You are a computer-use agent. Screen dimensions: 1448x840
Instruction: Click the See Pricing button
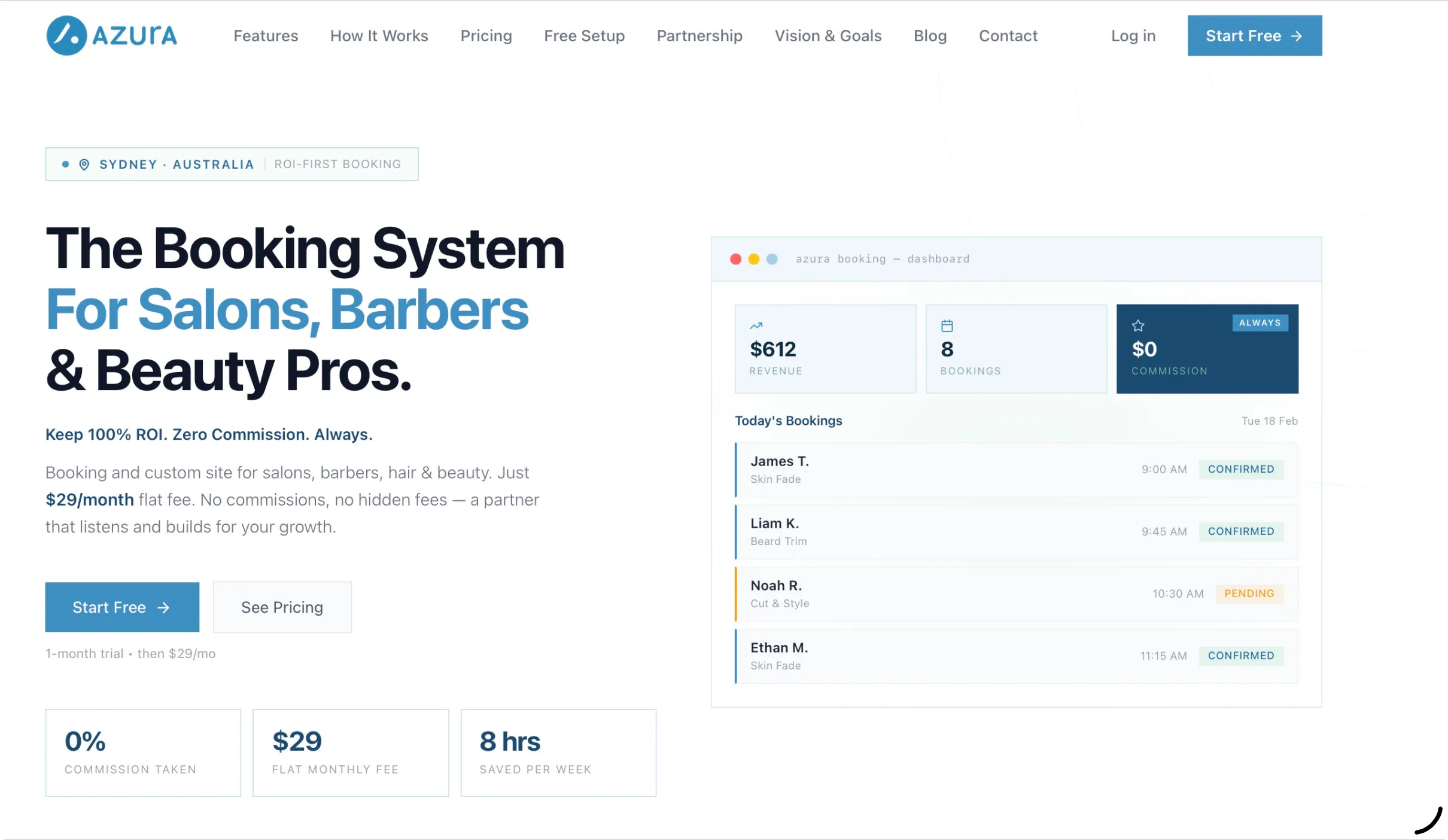282,607
